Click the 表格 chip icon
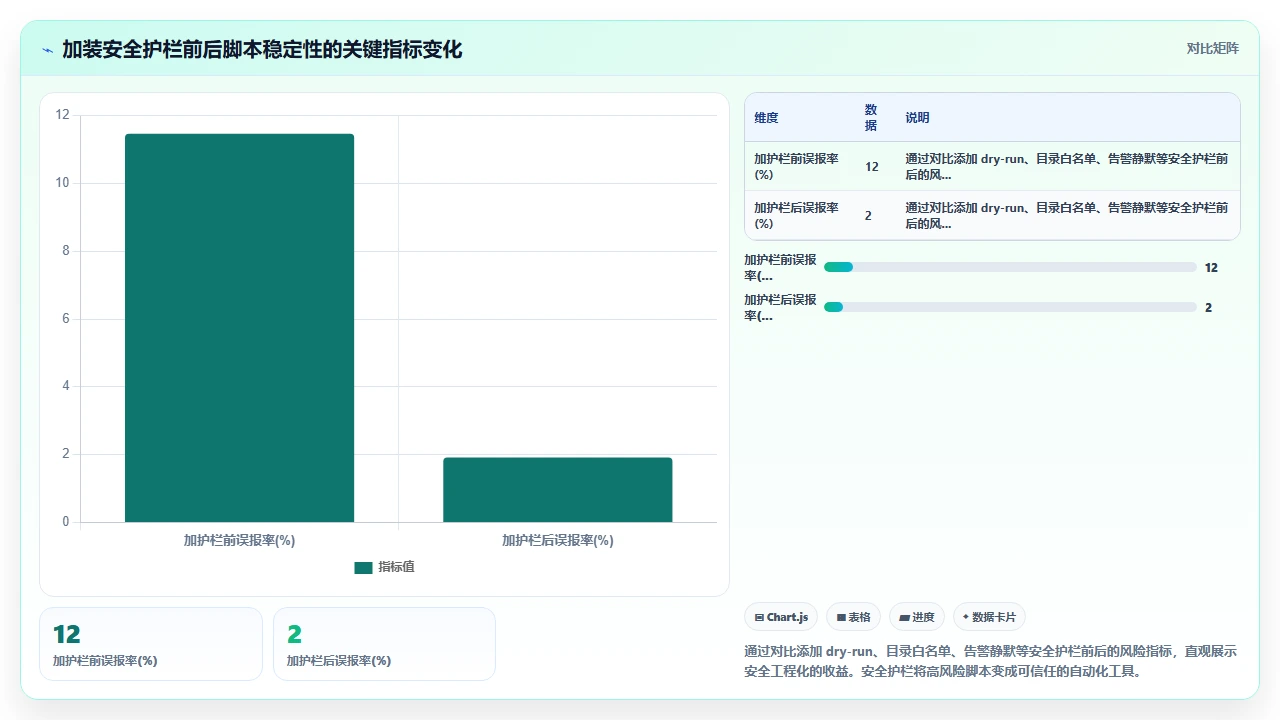The image size is (1280, 720). (841, 618)
